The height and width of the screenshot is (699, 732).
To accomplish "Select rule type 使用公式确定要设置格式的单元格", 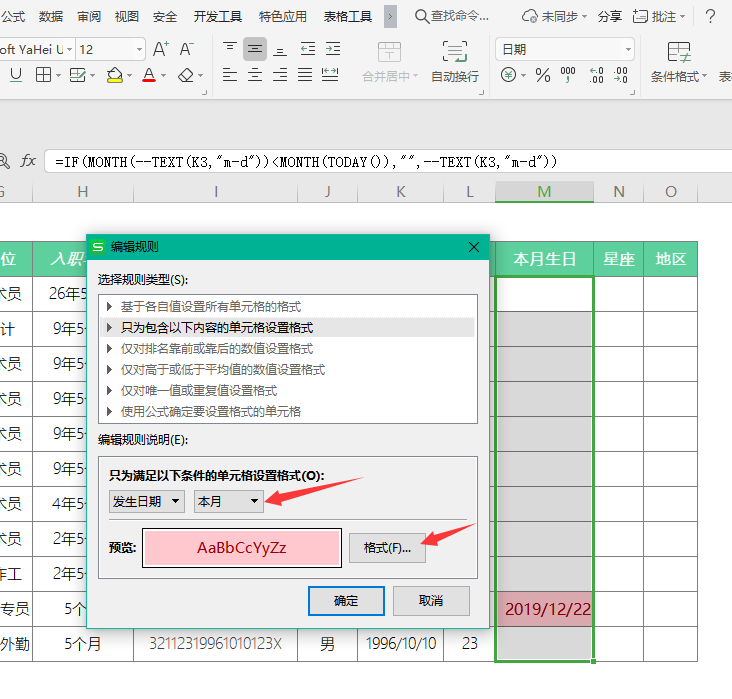I will [288, 412].
